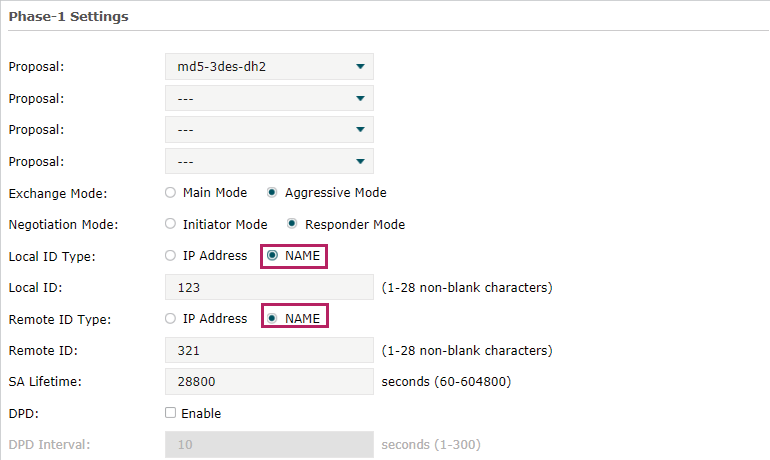Image resolution: width=770 pixels, height=460 pixels.
Task: Select Main Mode for Exchange Mode
Action: [x=171, y=193]
